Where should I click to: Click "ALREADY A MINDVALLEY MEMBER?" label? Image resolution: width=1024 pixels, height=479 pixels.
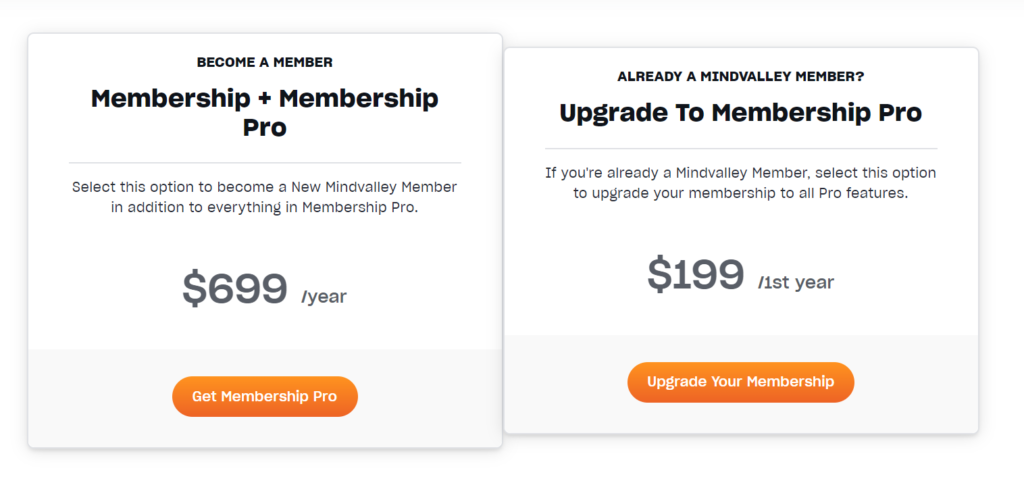(x=740, y=76)
